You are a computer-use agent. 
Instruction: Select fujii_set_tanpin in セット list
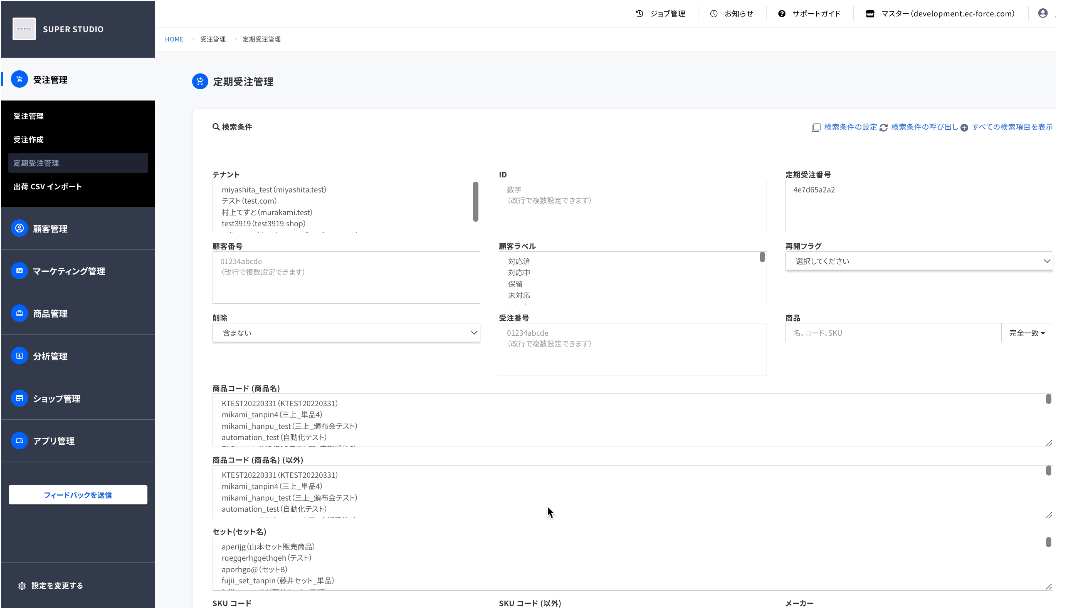coord(278,580)
